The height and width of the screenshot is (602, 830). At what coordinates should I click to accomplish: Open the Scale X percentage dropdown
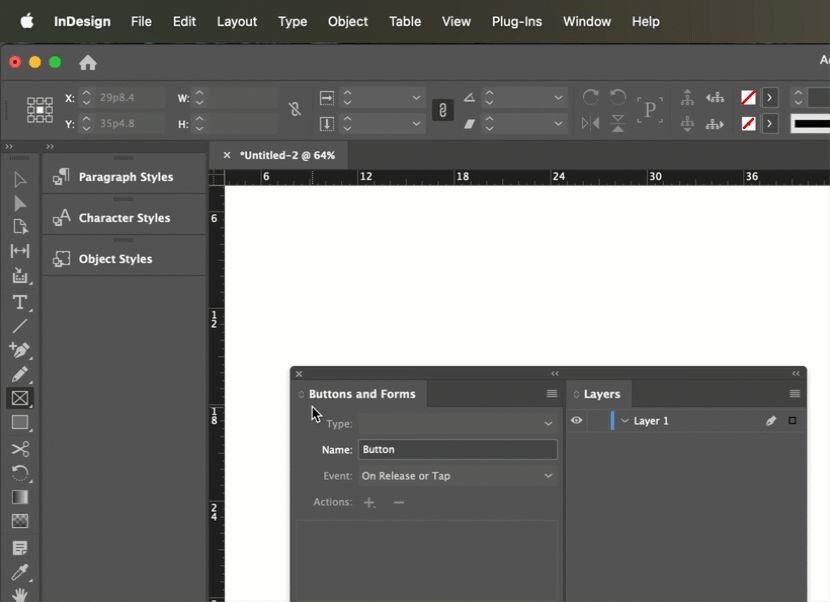pyautogui.click(x=417, y=97)
